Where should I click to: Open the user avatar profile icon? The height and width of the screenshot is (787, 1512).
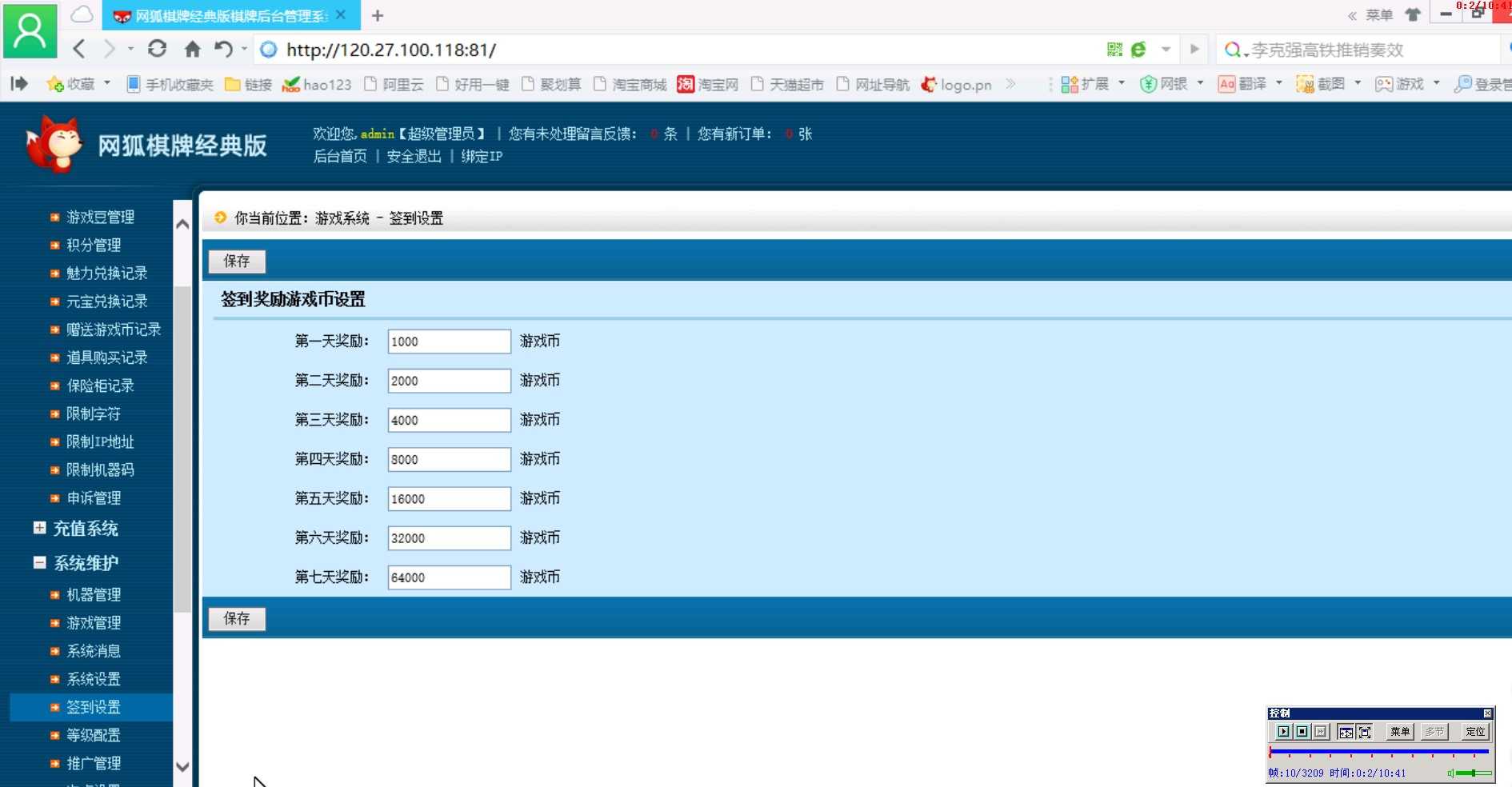click(x=30, y=30)
